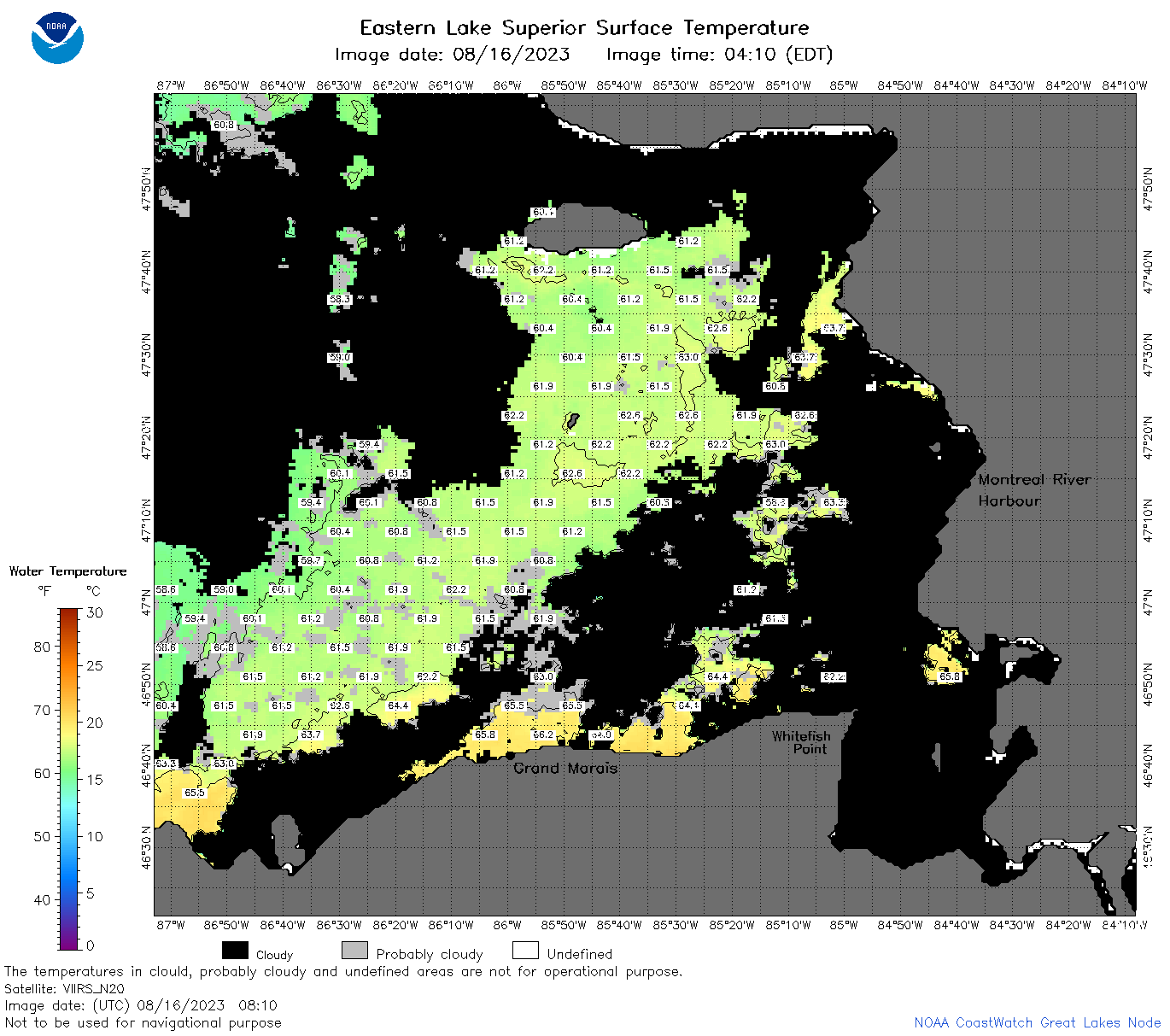
Task: Click the Water Temperature color scale bar
Action: [69, 778]
